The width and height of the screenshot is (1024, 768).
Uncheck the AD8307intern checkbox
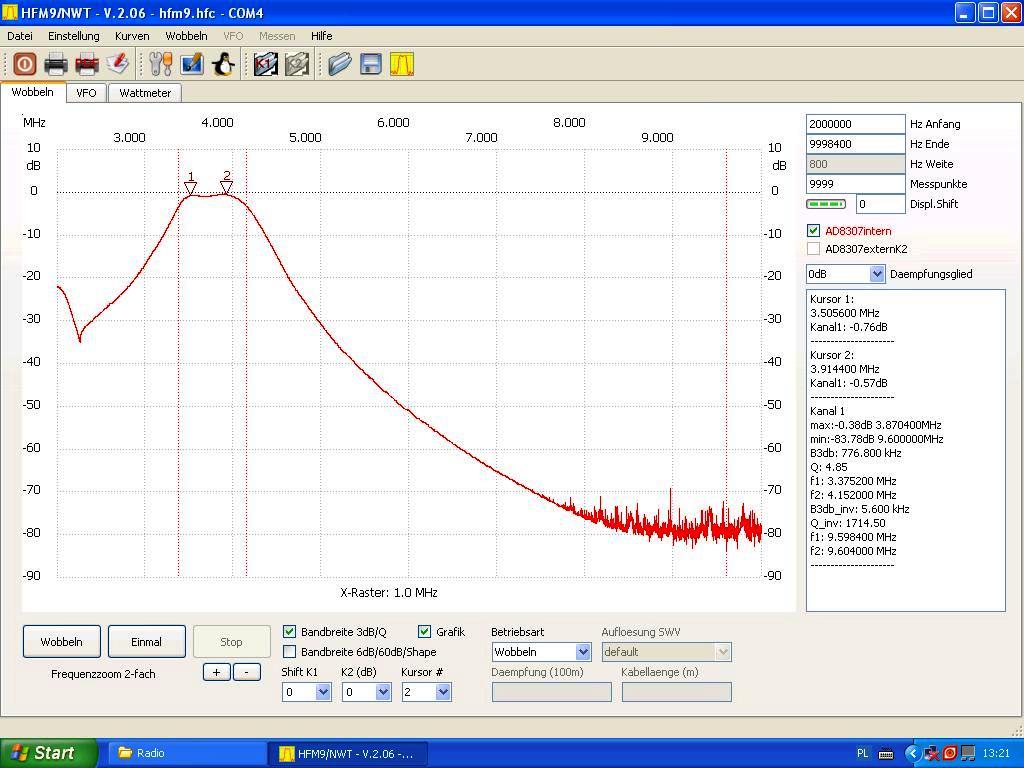pyautogui.click(x=813, y=231)
